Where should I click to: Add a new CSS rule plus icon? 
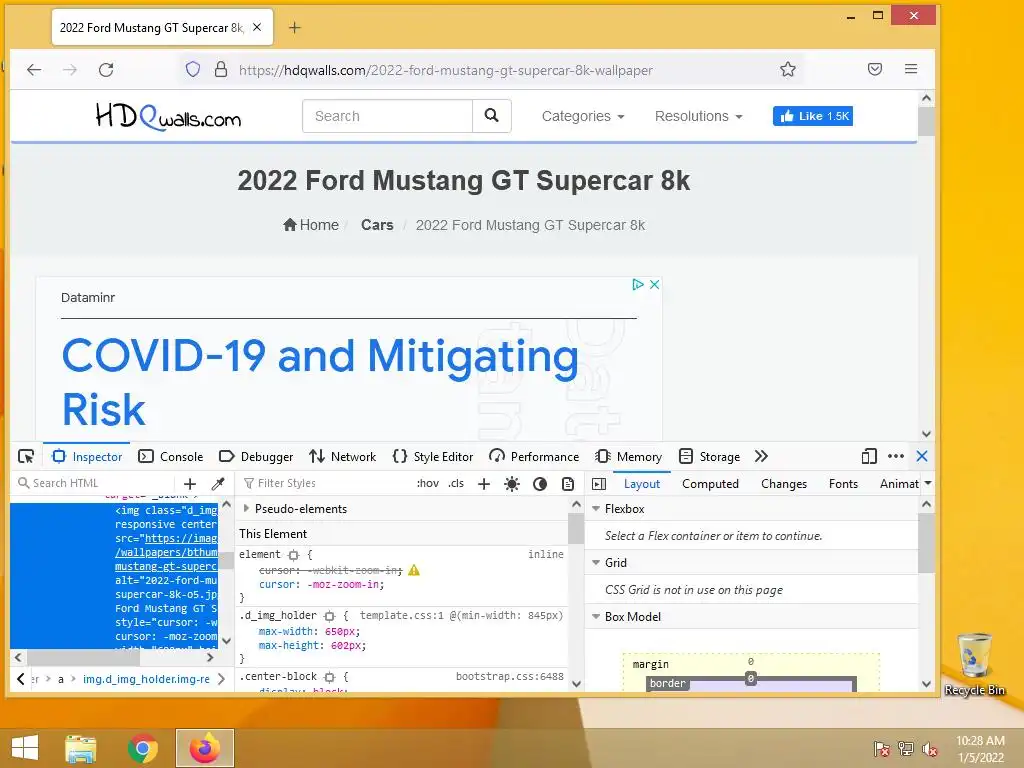point(484,484)
